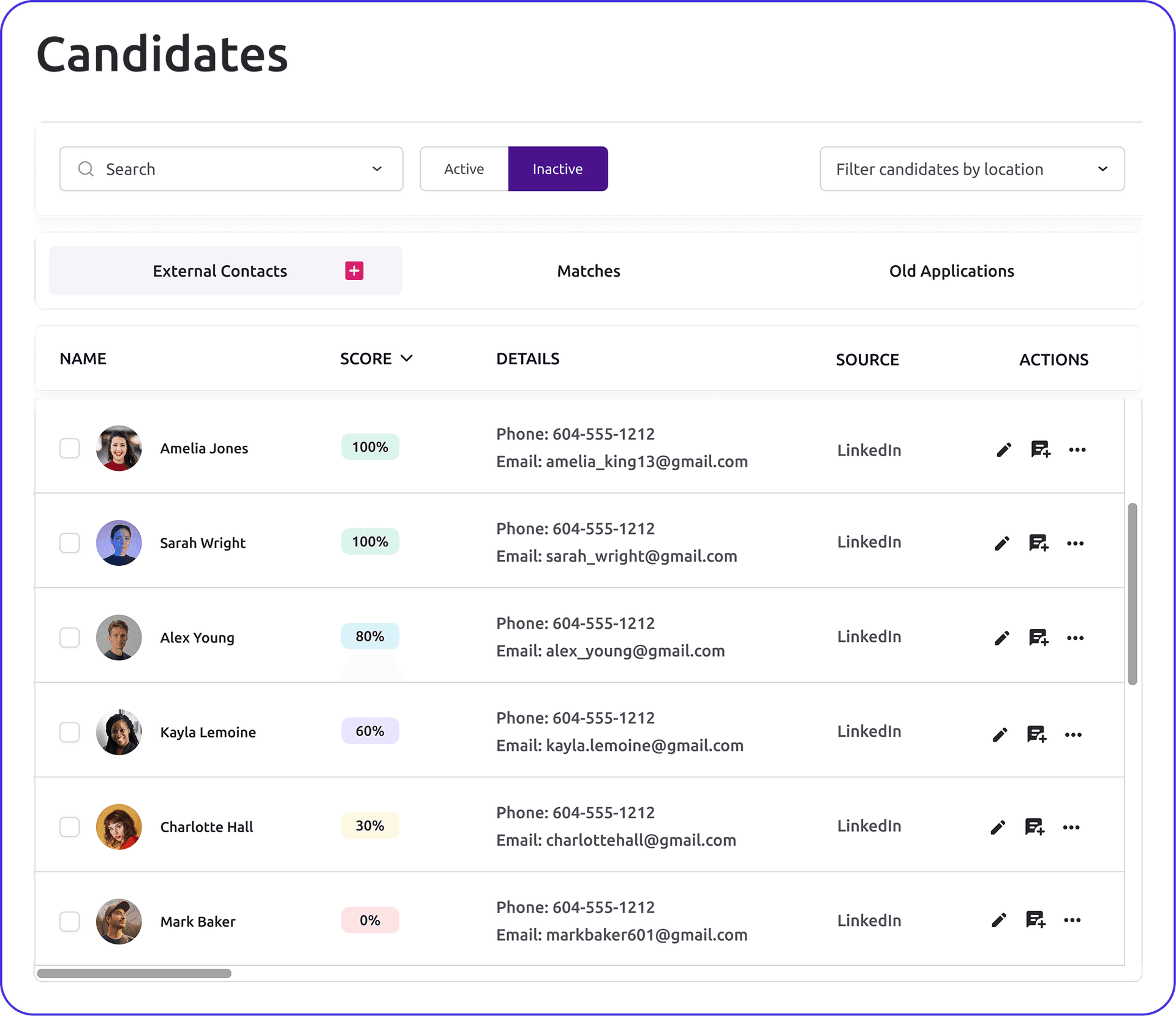Click Alex Young's 80% score badge
Viewport: 1176px width, 1016px height.
click(369, 636)
